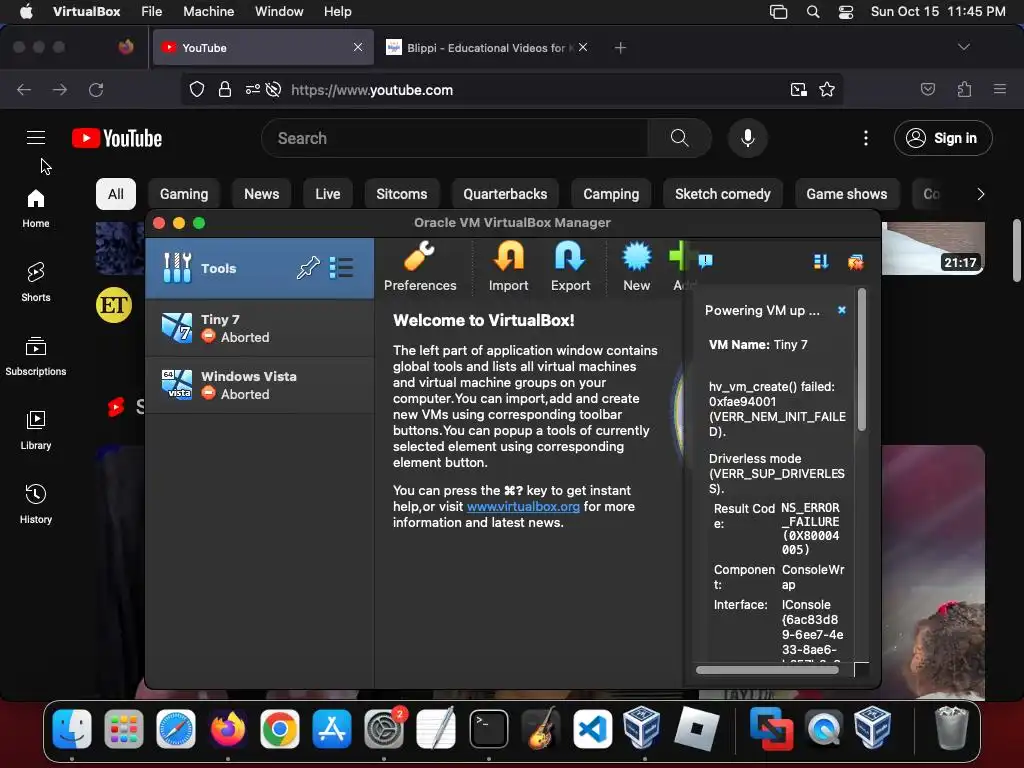Image resolution: width=1024 pixels, height=768 pixels.
Task: Open the YouTube hamburger guide menu
Action: pos(36,138)
